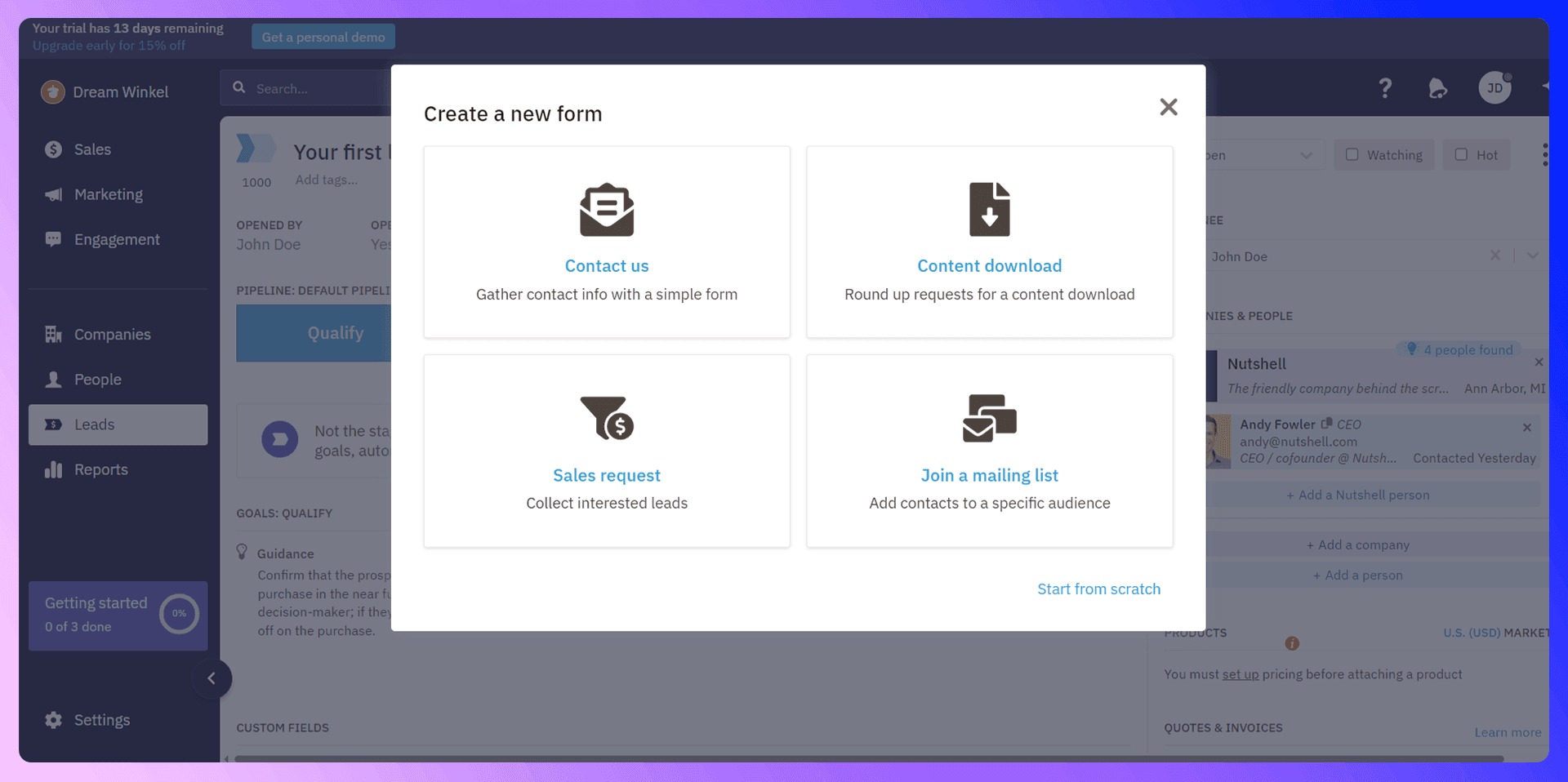Click the purple arrow circle icon
Viewport: 1568px width, 782px height.
(x=279, y=439)
